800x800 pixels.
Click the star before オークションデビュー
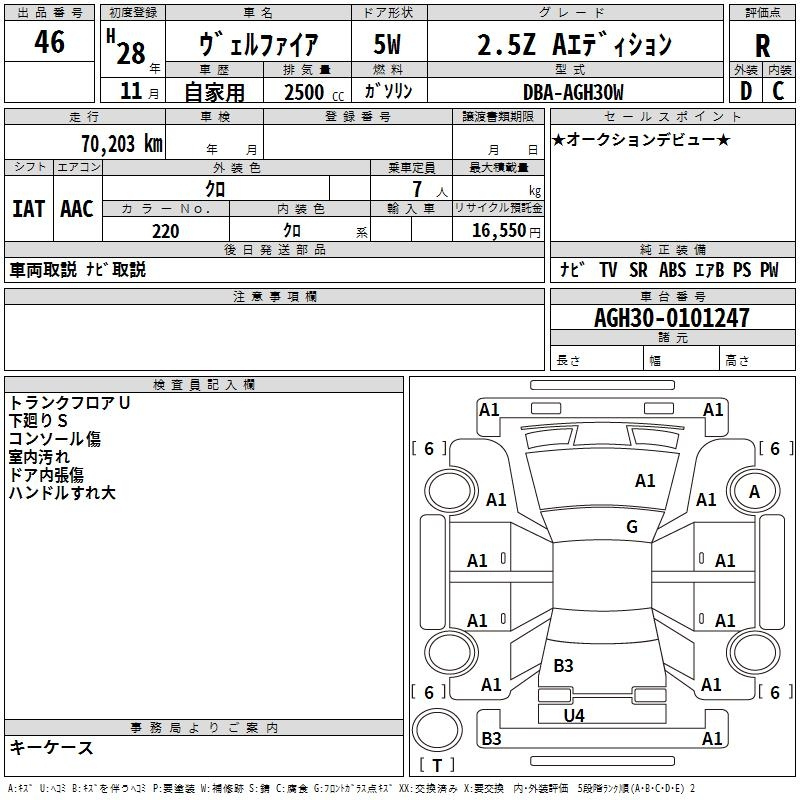559,139
